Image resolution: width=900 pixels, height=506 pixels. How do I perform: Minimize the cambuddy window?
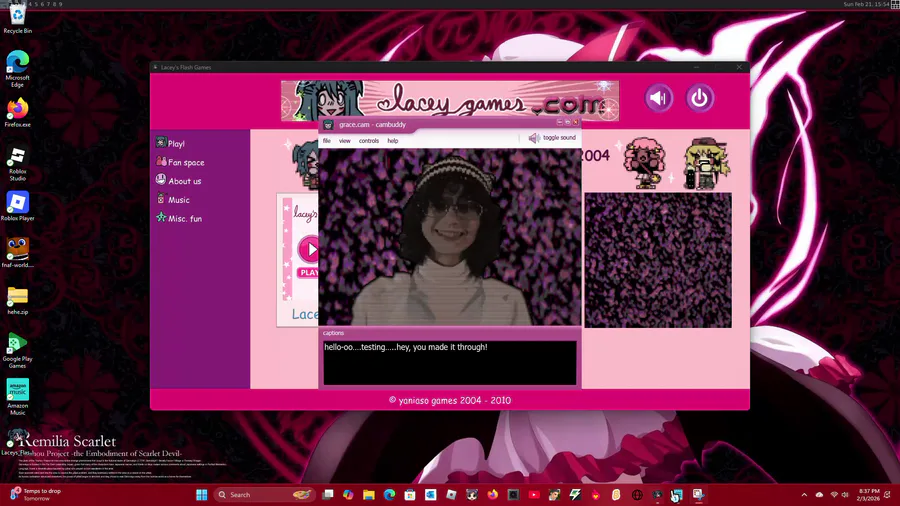[560, 122]
